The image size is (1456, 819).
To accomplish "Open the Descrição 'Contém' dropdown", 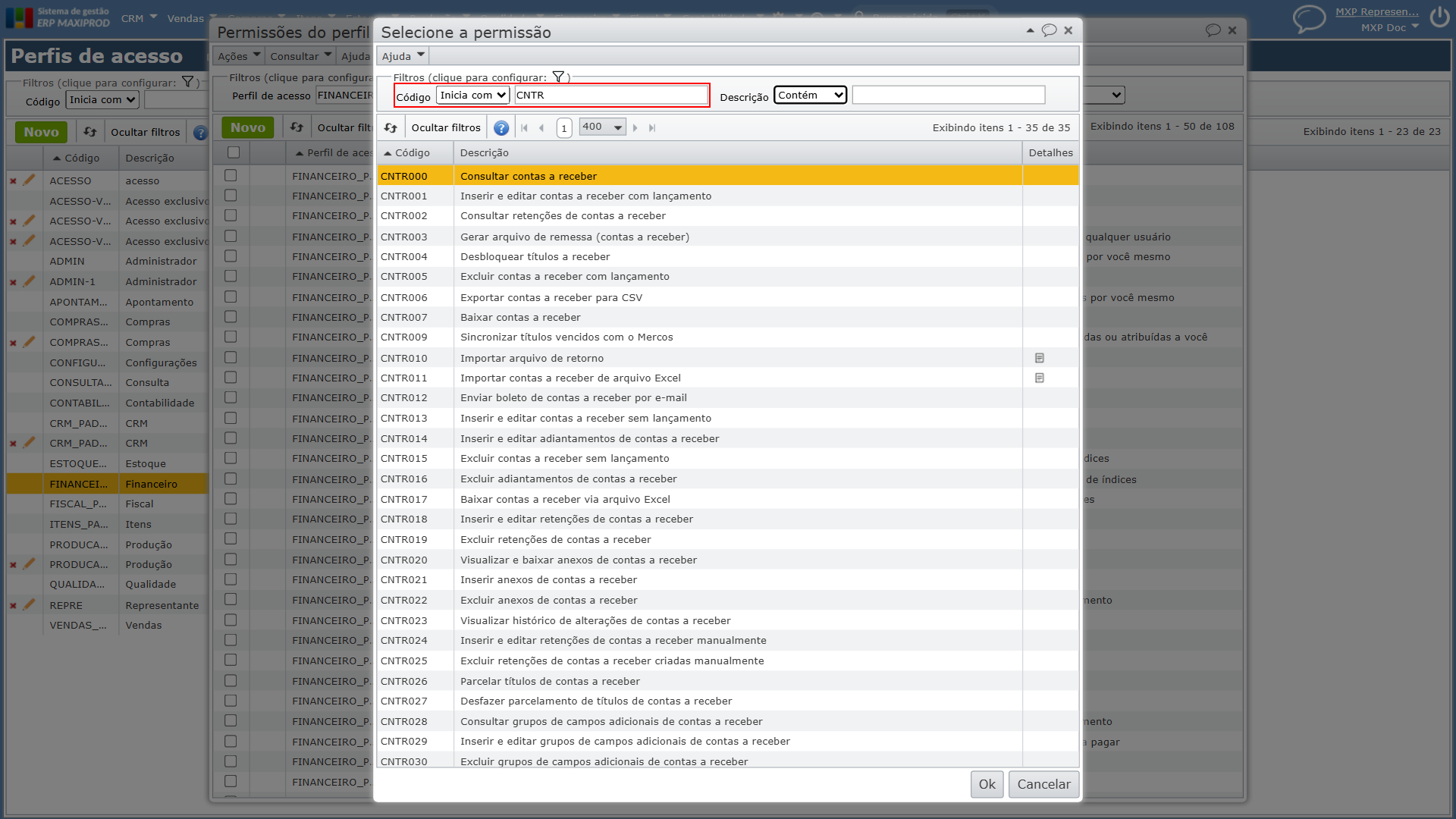I will click(x=810, y=95).
